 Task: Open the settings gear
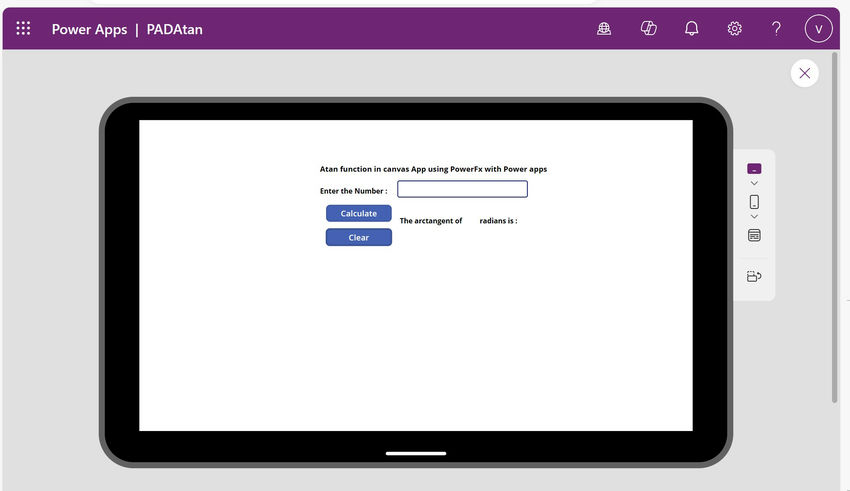point(735,28)
